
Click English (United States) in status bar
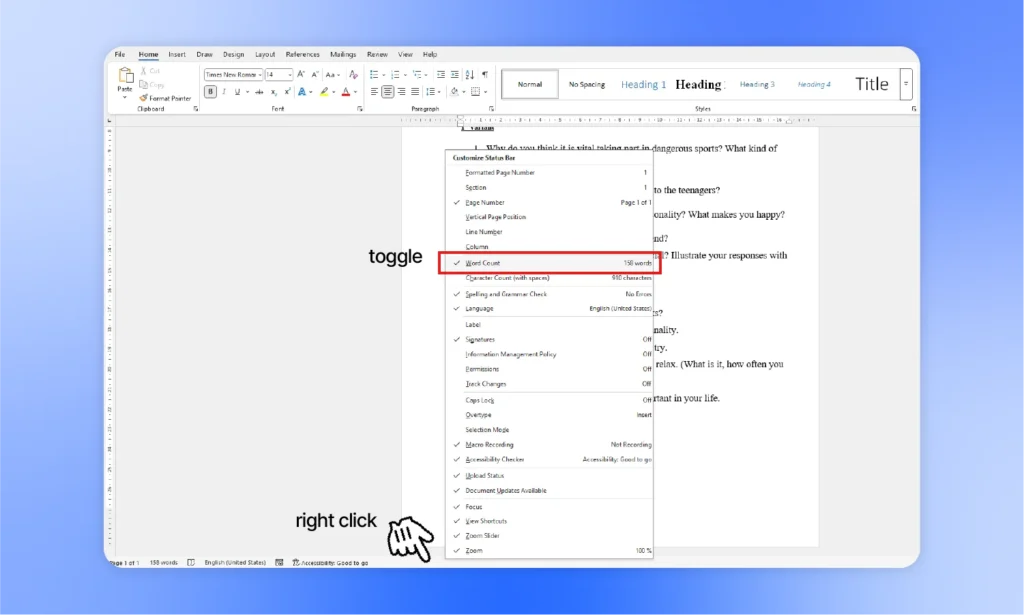[x=235, y=562]
